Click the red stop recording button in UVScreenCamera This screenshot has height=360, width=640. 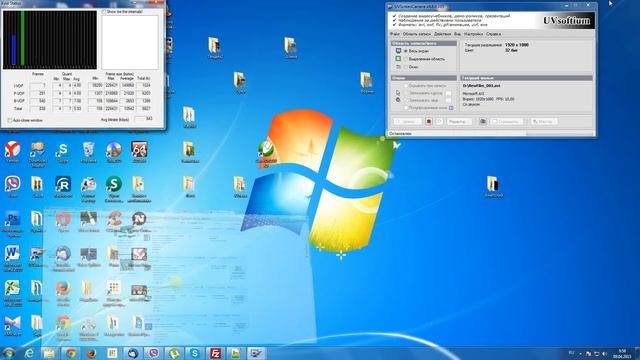tap(429, 122)
